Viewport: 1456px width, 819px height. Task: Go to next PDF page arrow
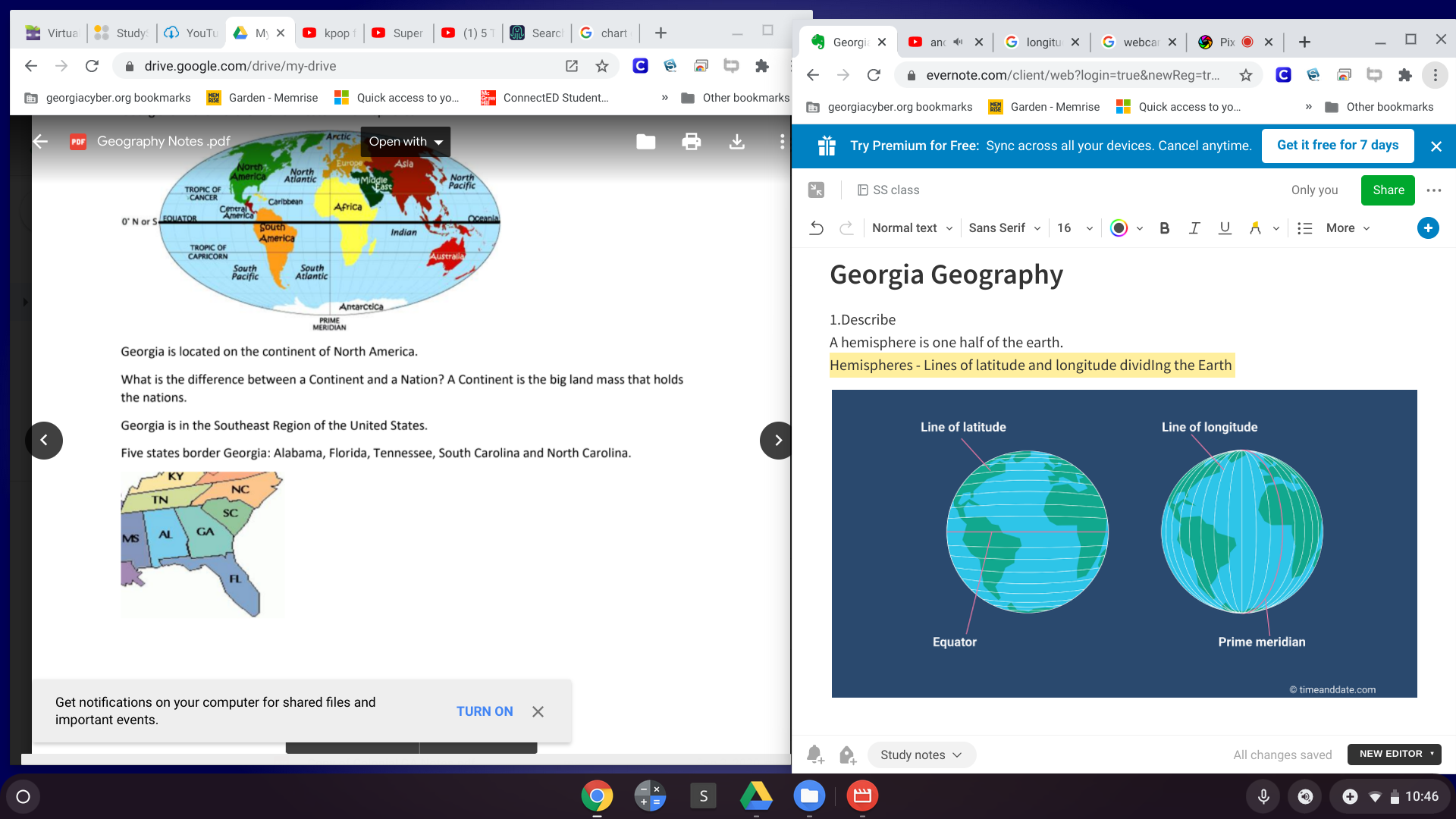point(777,441)
